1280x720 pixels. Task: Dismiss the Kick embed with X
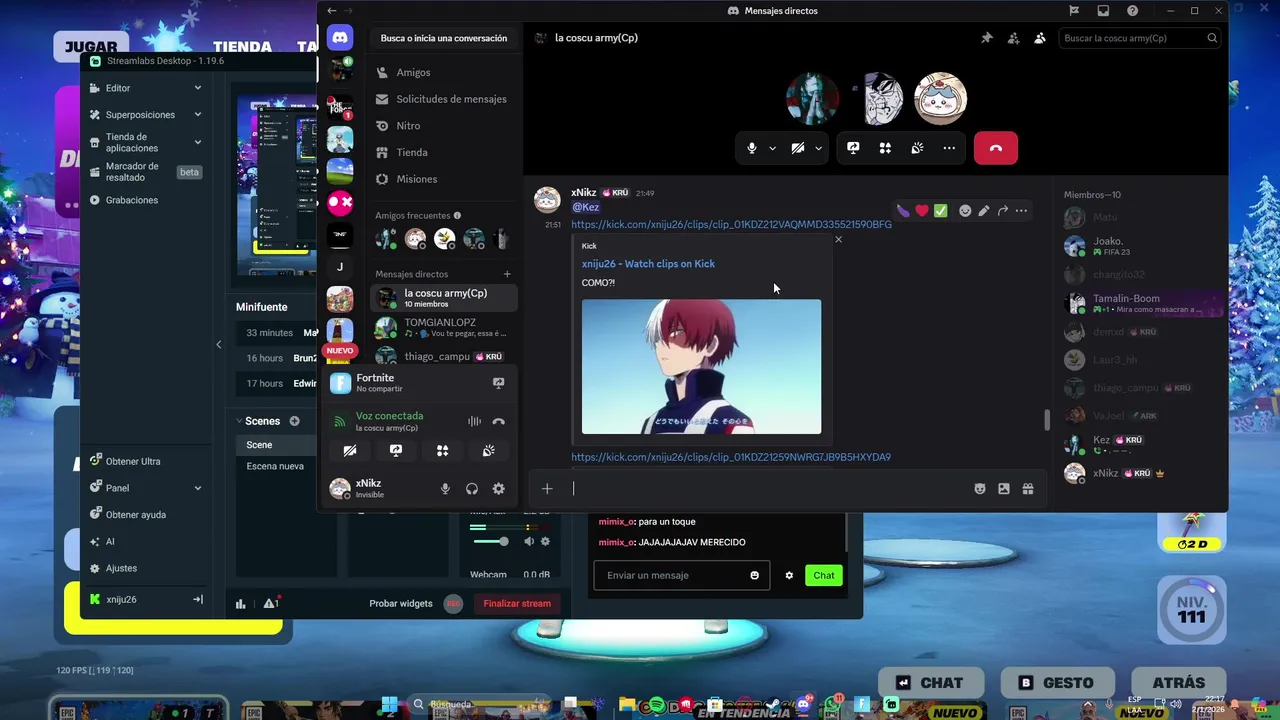pos(838,239)
